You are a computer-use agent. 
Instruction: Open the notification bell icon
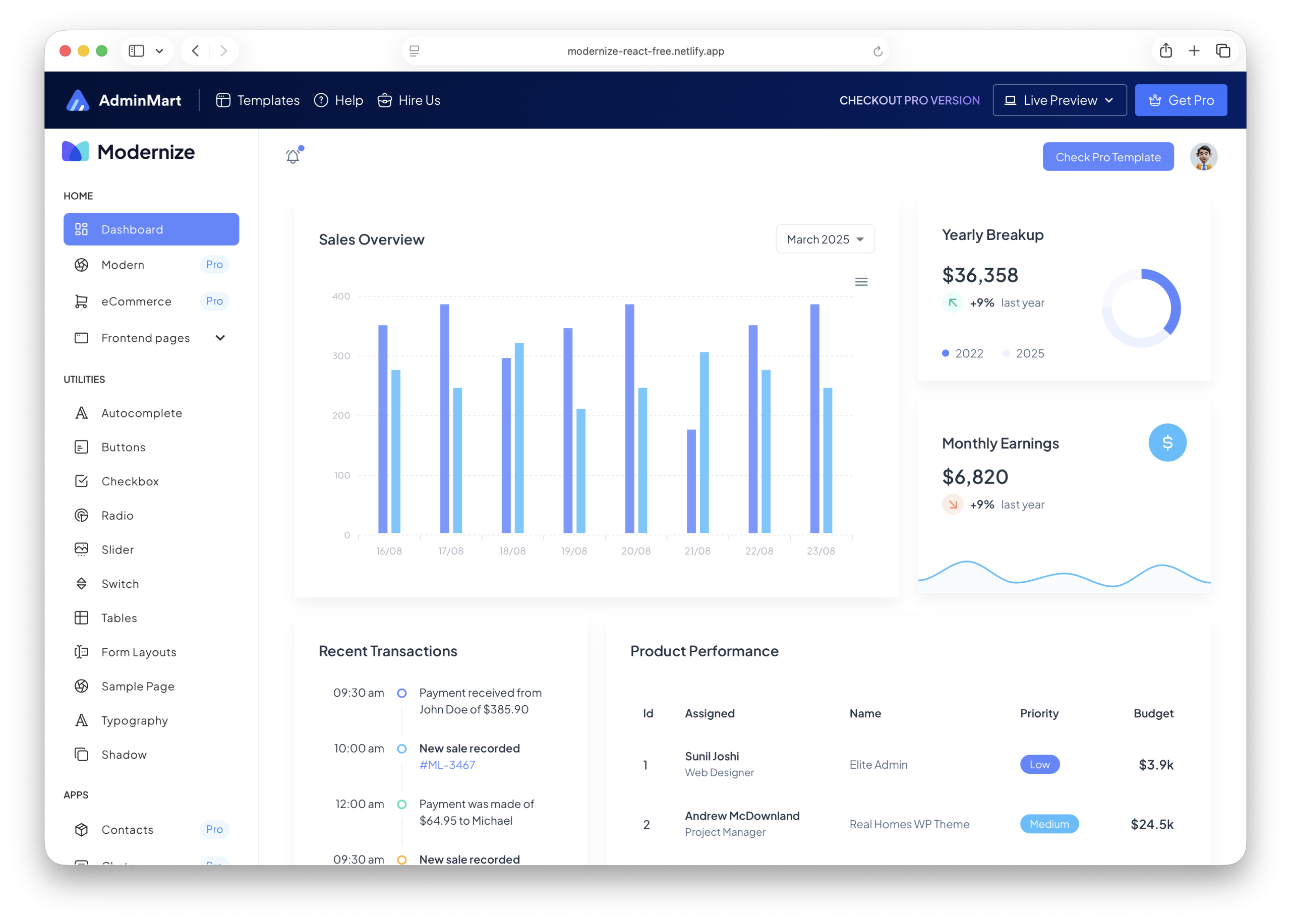[x=292, y=155]
